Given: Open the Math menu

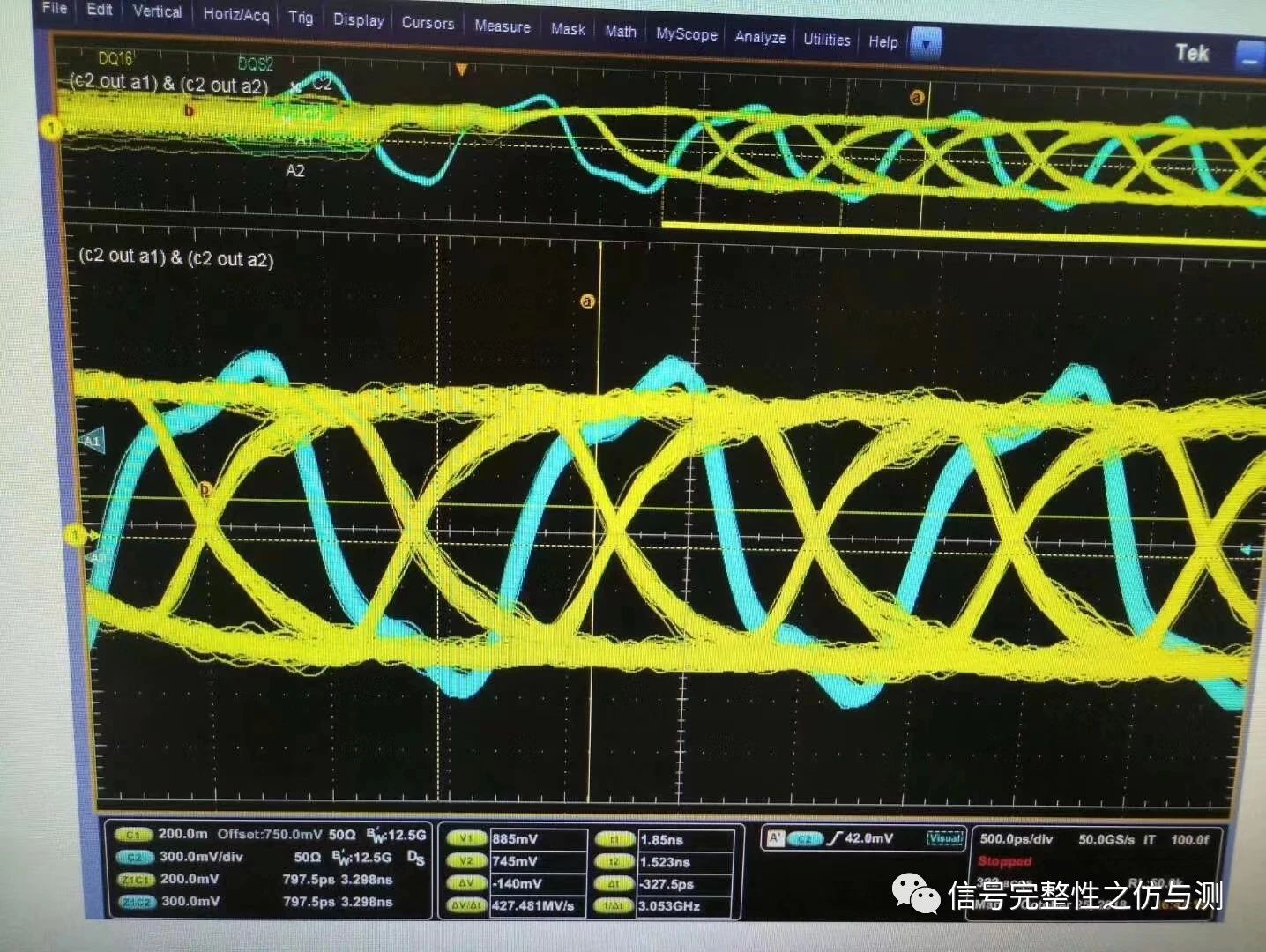Looking at the screenshot, I should [x=621, y=31].
